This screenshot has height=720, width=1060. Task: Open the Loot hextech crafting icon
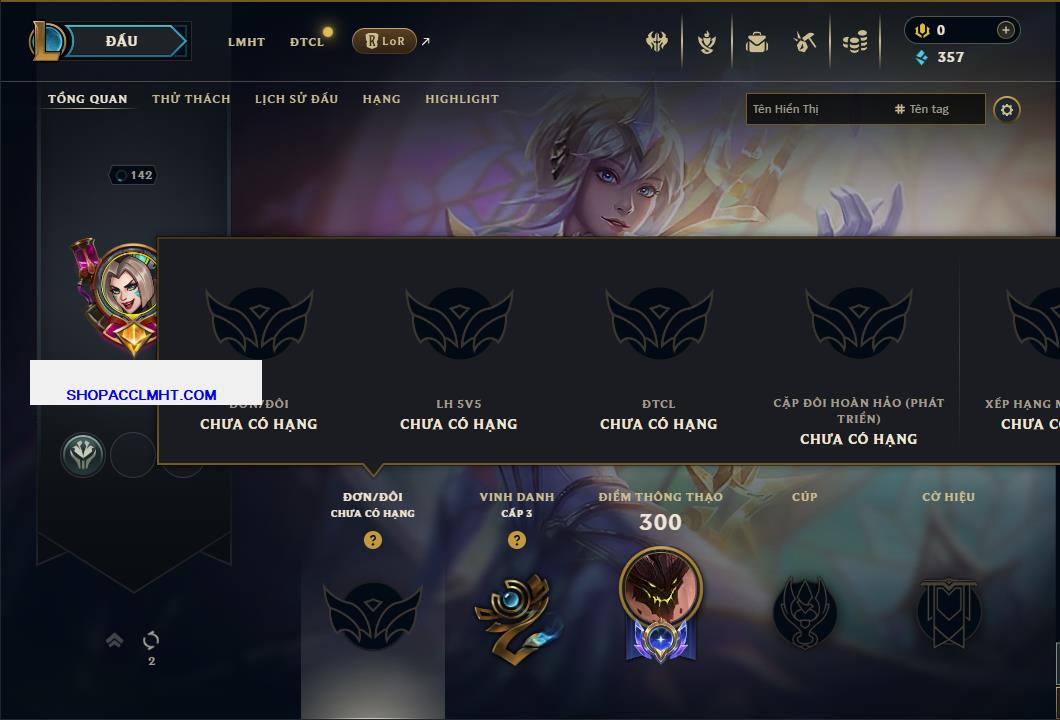[804, 43]
